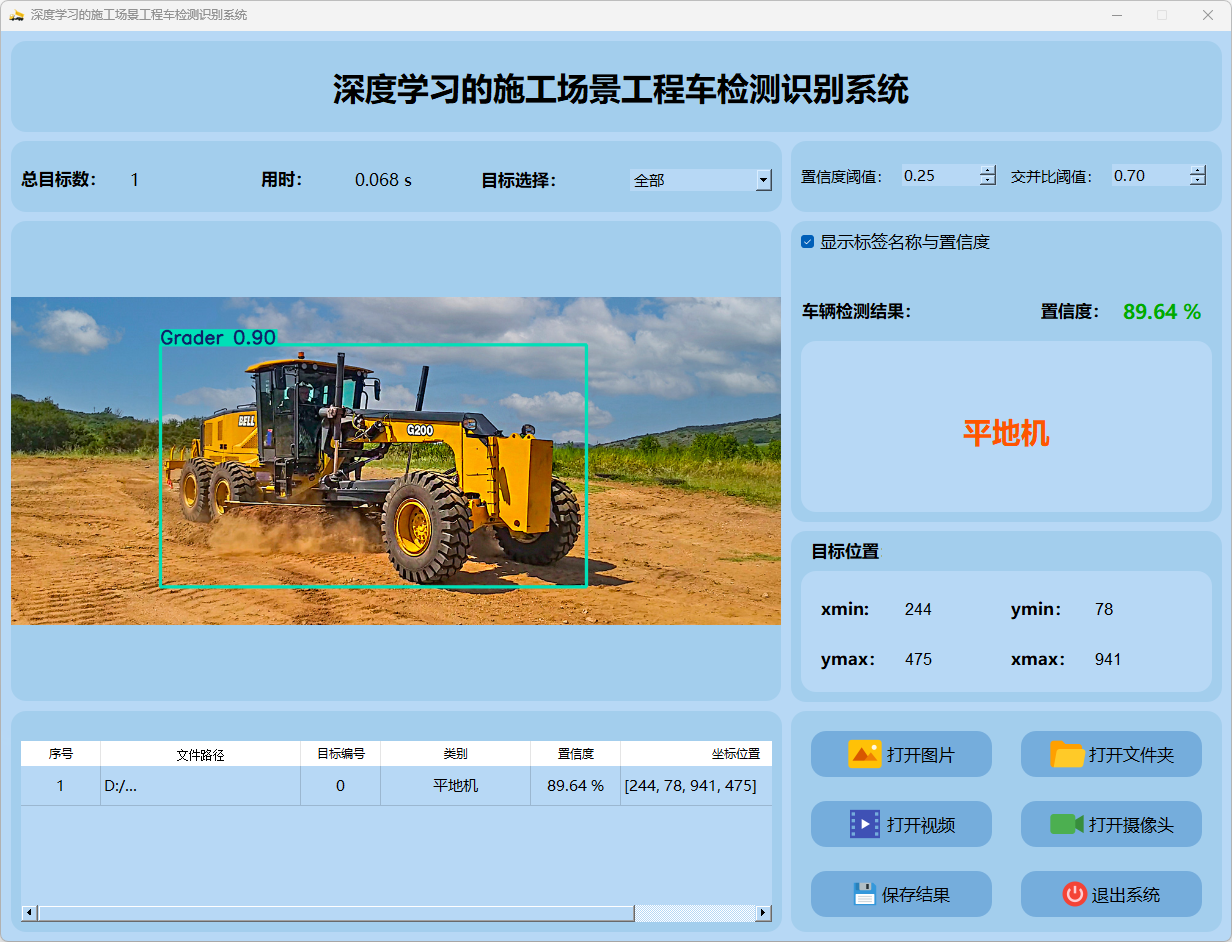Click the 文件路径 column header
Screen dimensions: 1232x942
pyautogui.click(x=200, y=754)
